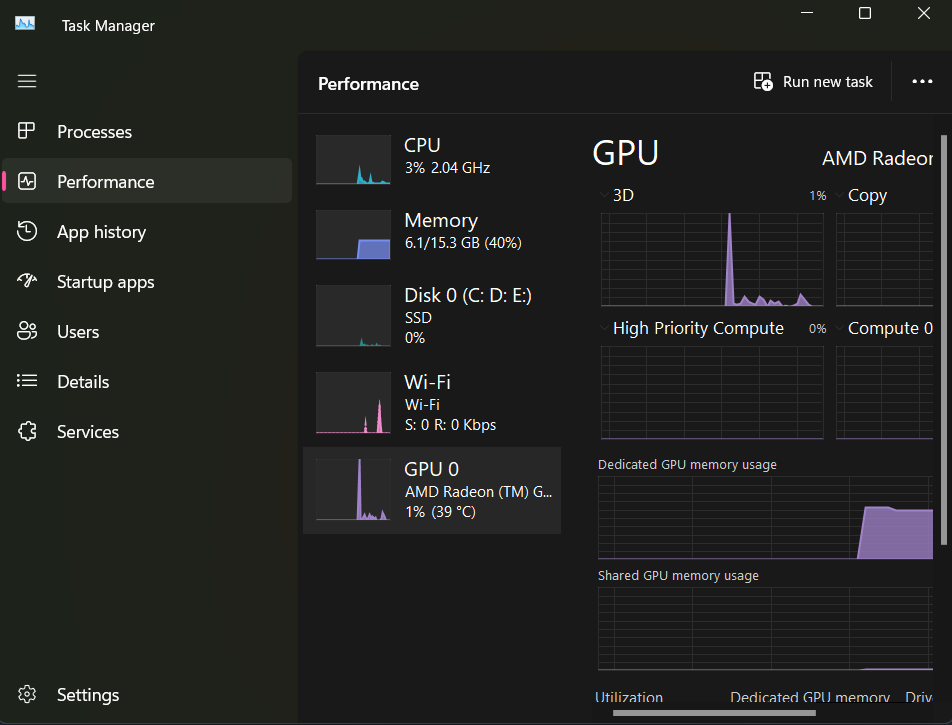Click the Shared GPU memory usage label
952x725 pixels.
pyautogui.click(x=678, y=576)
